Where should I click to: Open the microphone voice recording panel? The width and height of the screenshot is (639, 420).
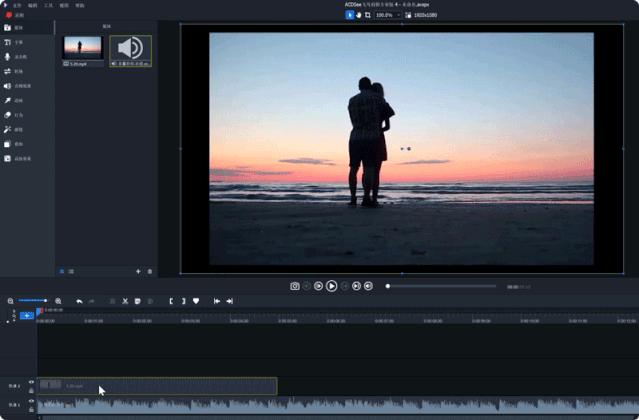pyautogui.click(x=13, y=57)
